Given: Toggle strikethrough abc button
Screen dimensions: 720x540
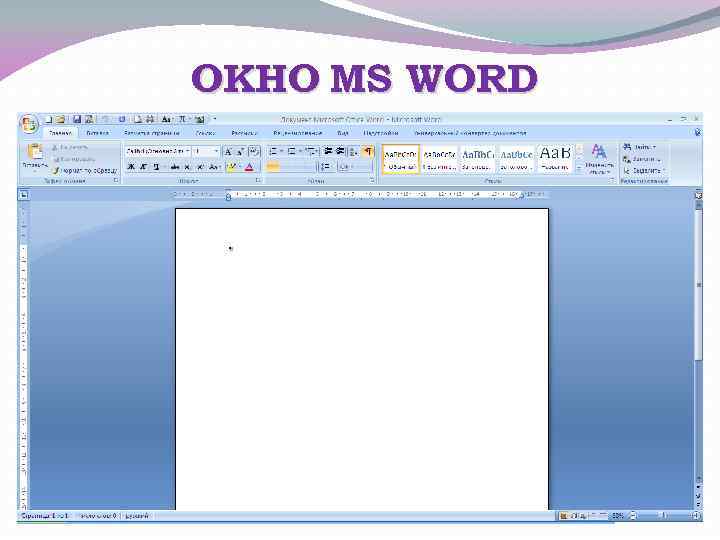Looking at the screenshot, I should point(174,167).
